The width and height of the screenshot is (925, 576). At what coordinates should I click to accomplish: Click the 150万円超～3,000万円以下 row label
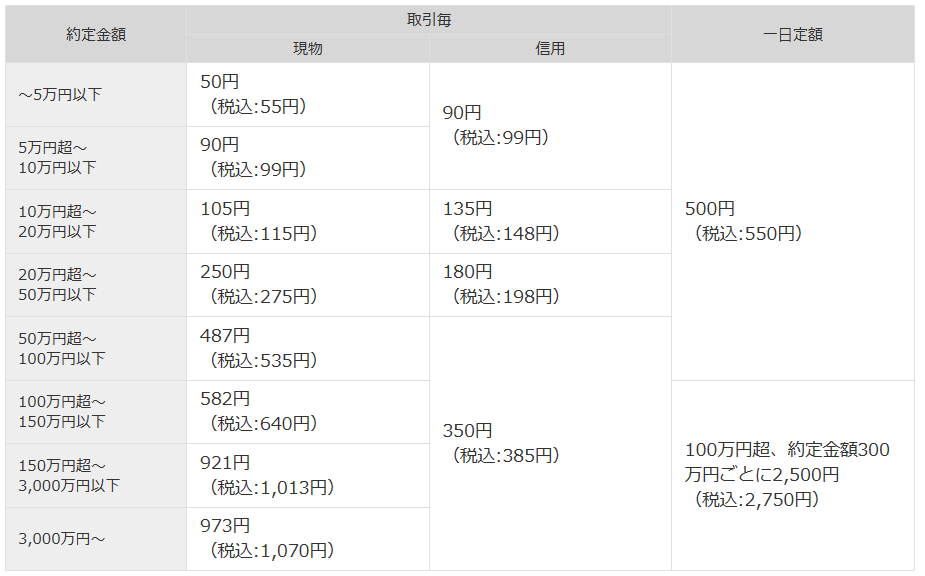coord(69,475)
